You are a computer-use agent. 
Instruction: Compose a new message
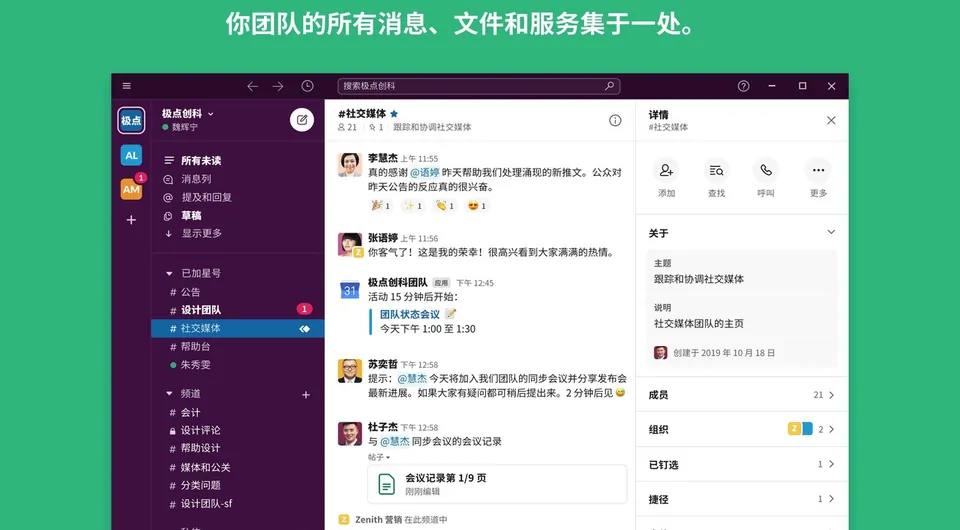point(302,120)
